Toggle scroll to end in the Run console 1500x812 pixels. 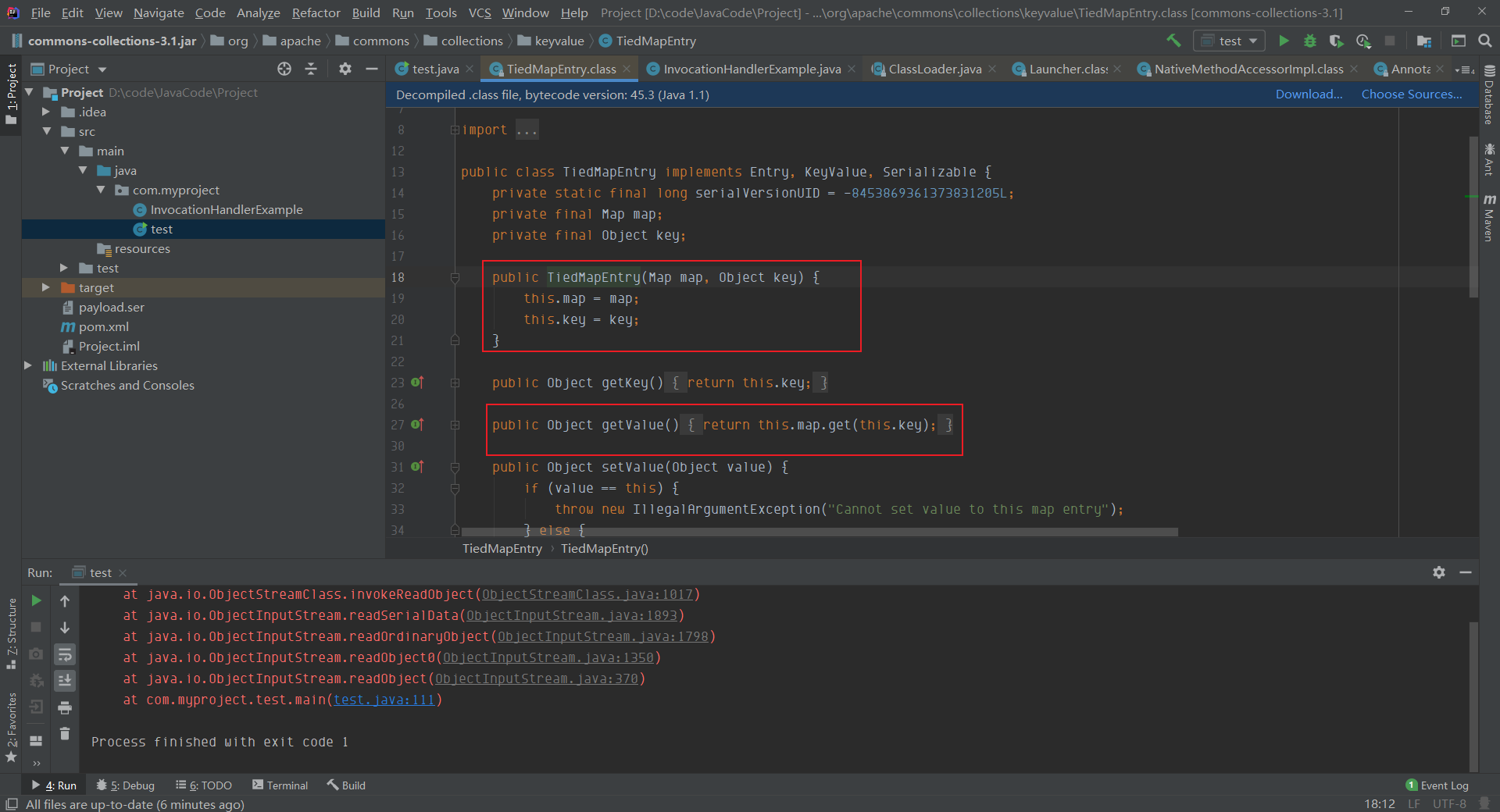pos(65,681)
